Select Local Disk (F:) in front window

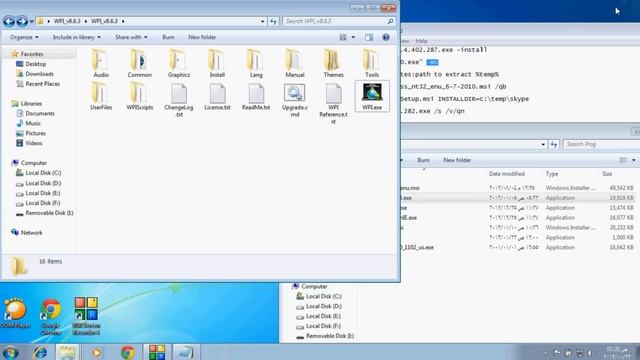43,203
